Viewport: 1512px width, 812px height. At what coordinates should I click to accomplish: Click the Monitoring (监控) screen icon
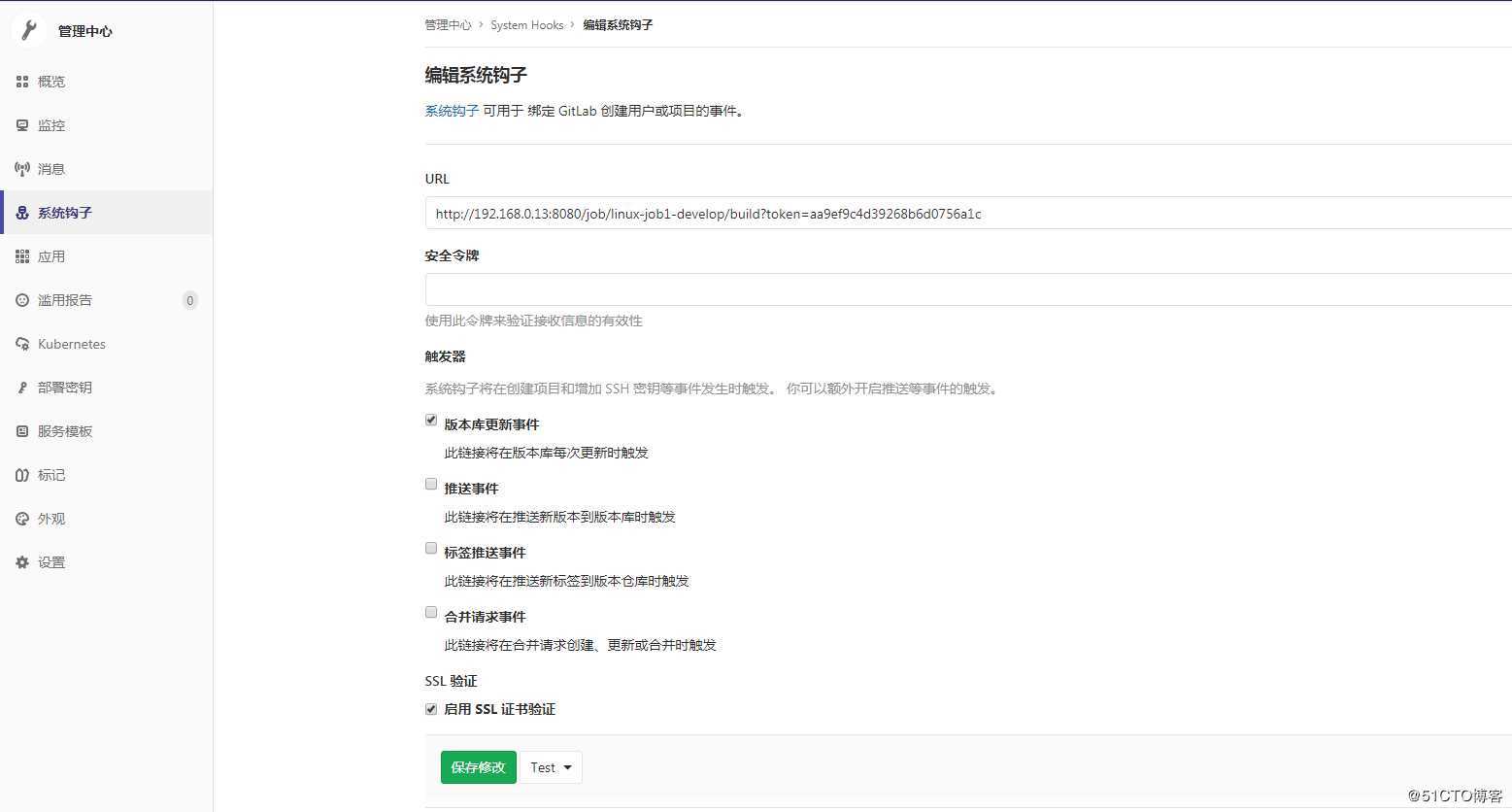22,125
